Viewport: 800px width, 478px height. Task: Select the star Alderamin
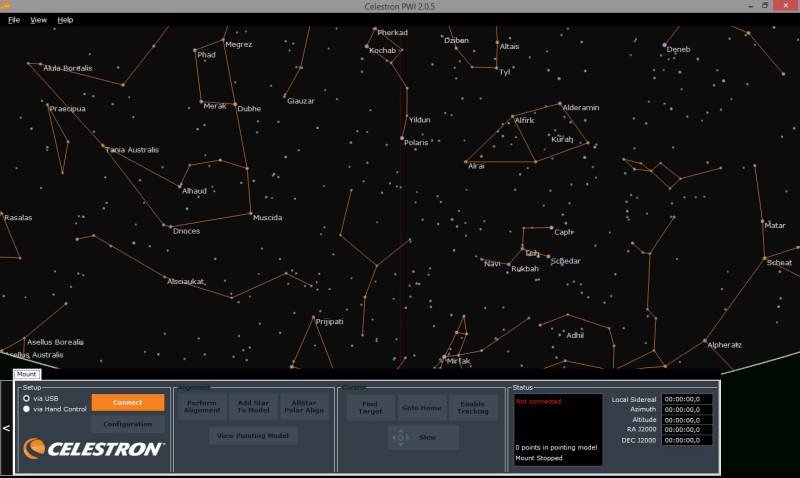(560, 104)
